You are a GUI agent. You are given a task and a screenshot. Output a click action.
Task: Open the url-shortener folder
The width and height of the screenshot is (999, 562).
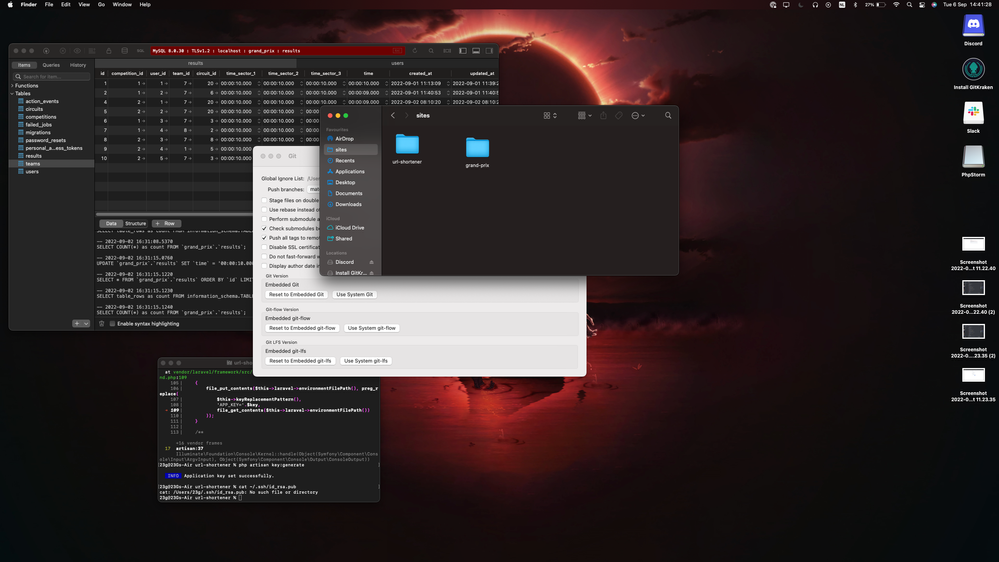407,146
